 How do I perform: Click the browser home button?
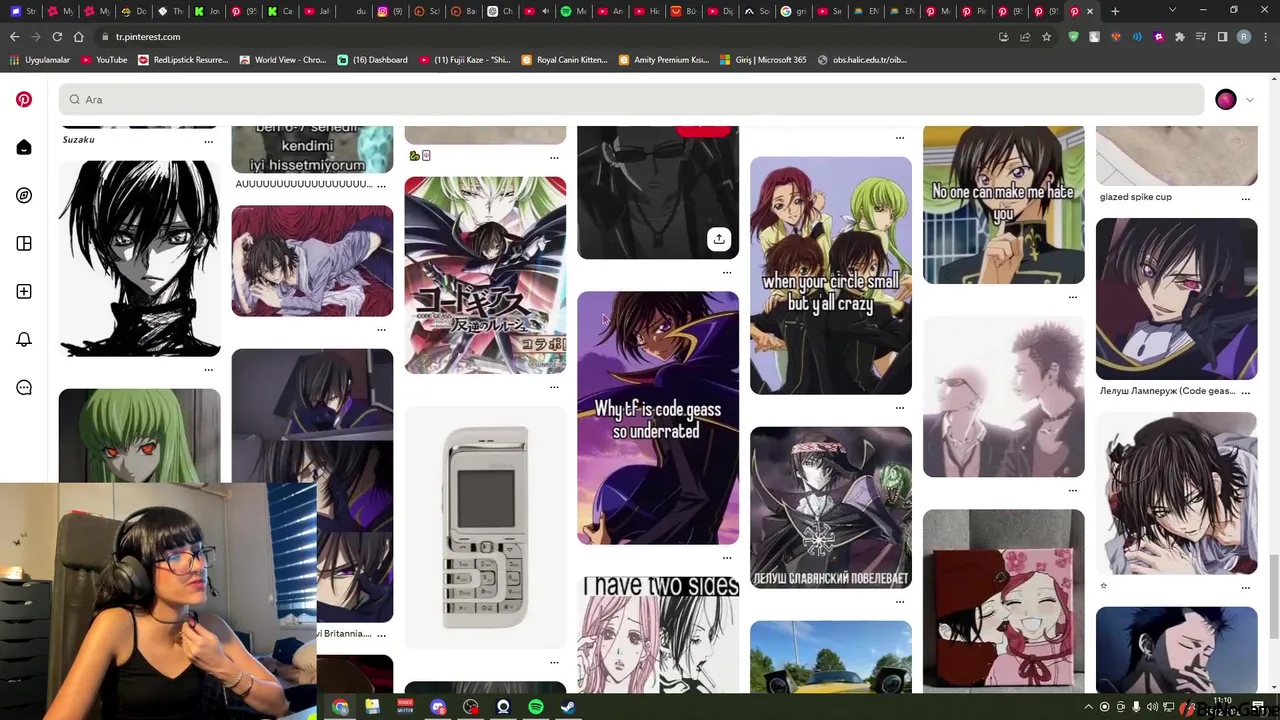pos(78,37)
